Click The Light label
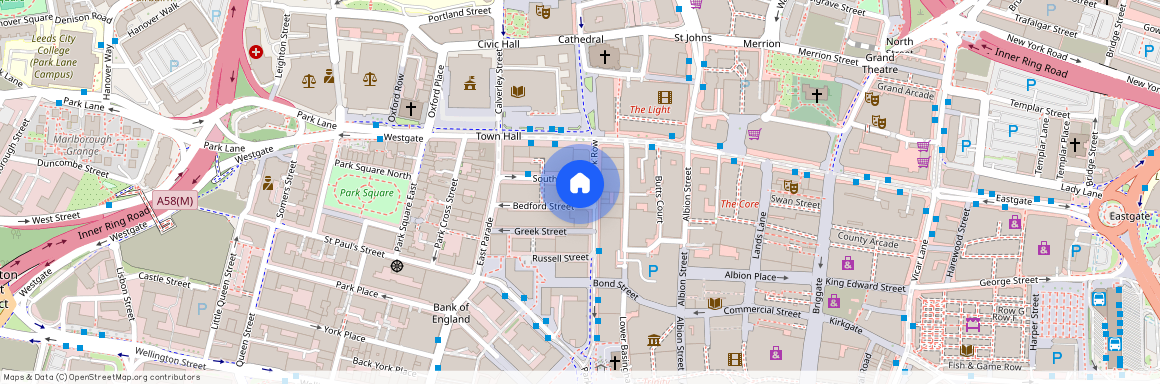The height and width of the screenshot is (384, 1160). point(650,110)
